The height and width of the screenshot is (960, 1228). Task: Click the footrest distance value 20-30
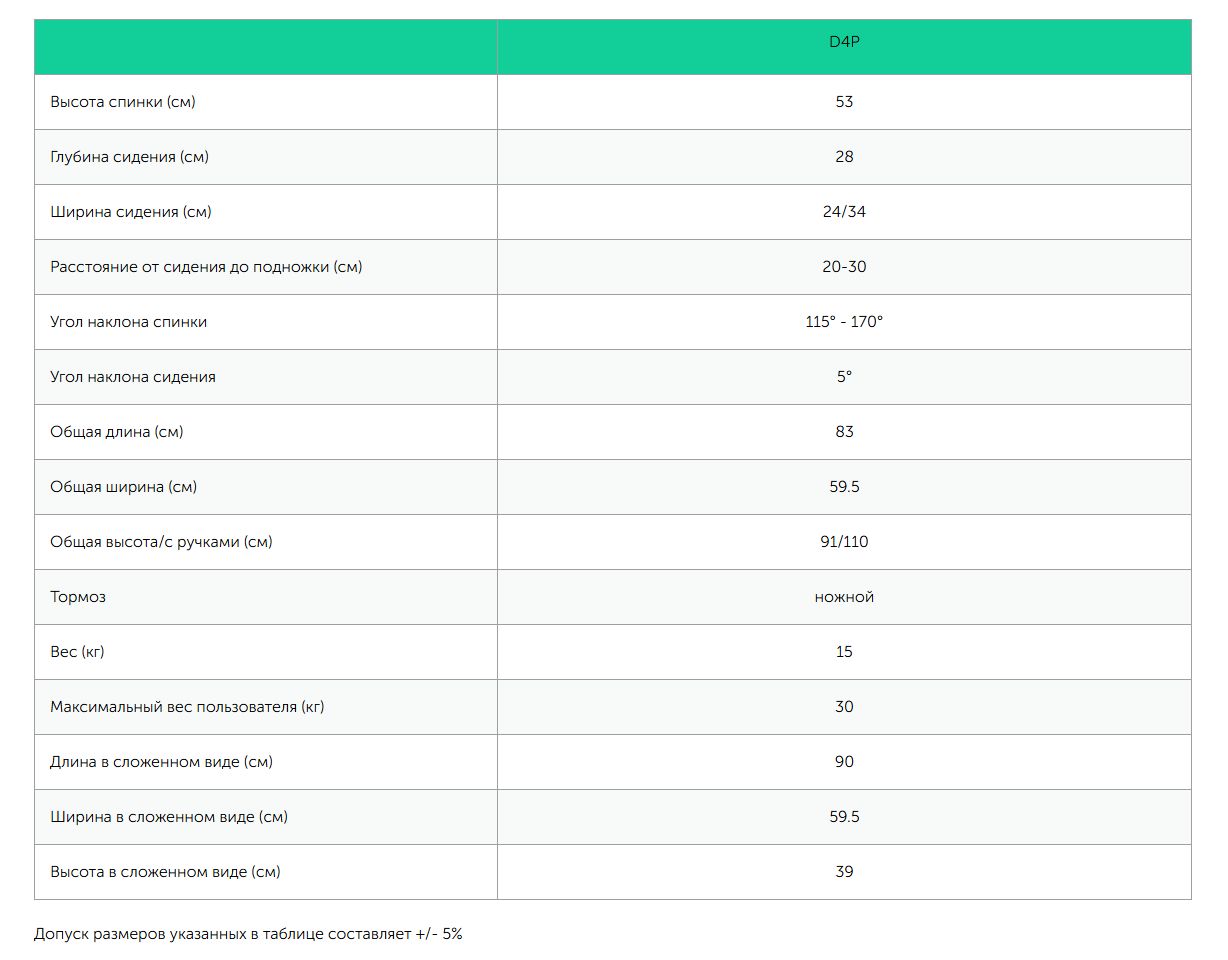coord(844,267)
